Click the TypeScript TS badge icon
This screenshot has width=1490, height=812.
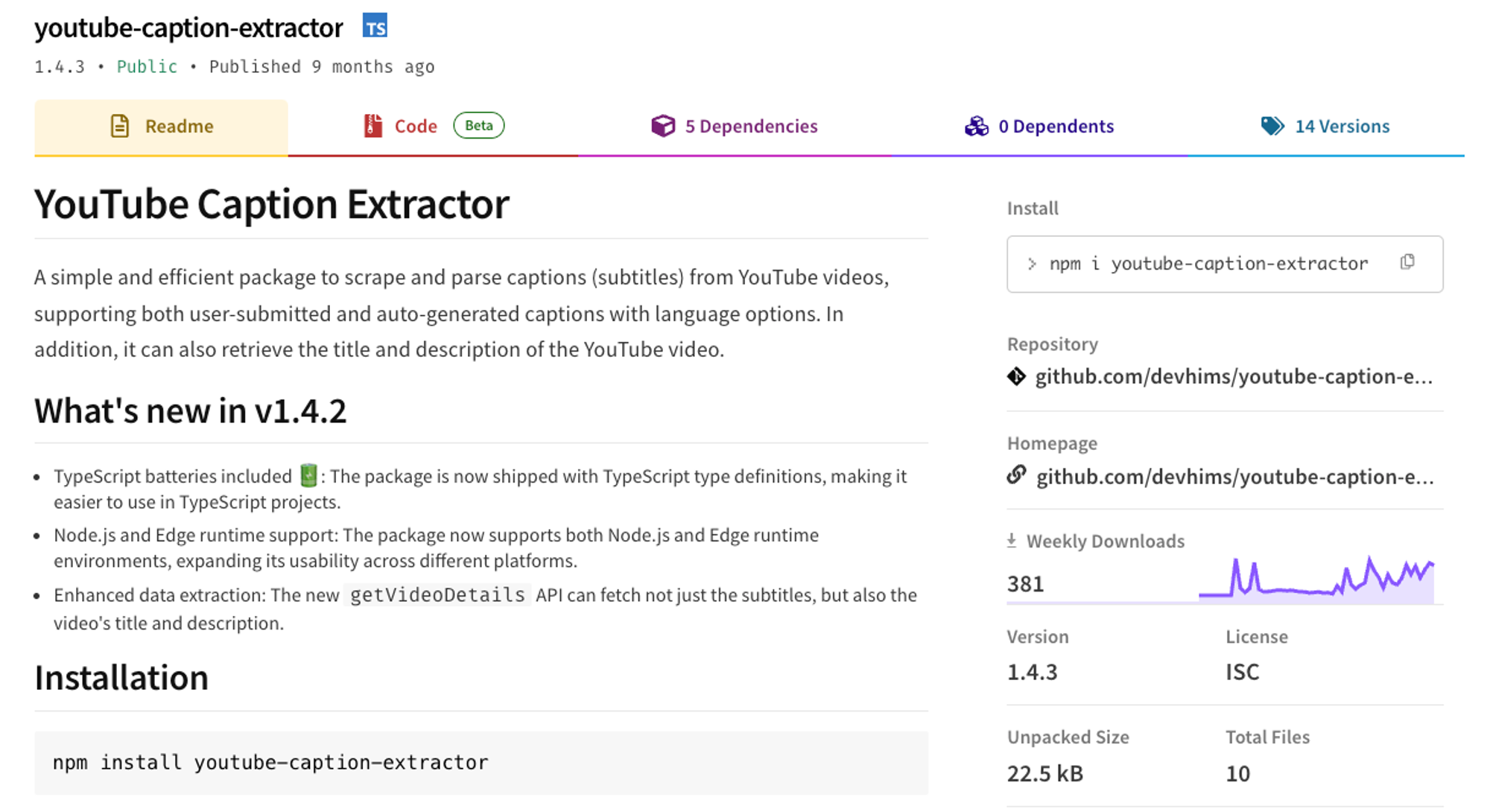375,26
